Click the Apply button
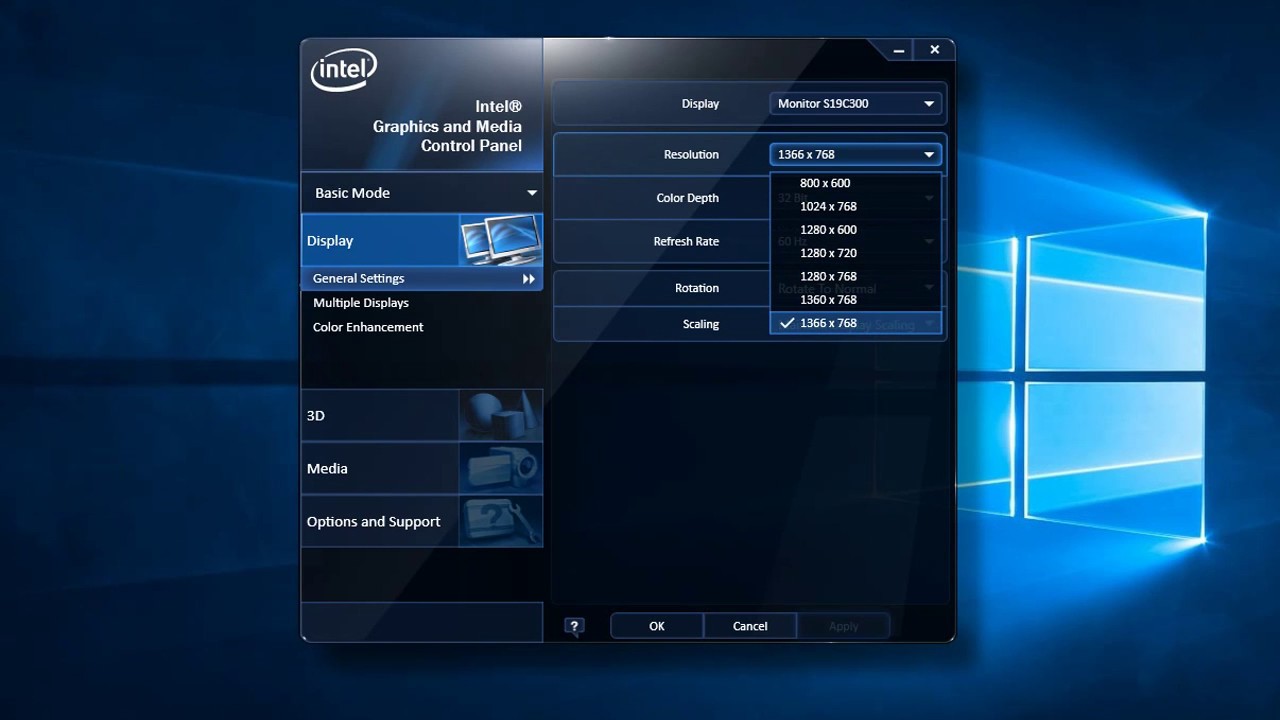 [844, 626]
